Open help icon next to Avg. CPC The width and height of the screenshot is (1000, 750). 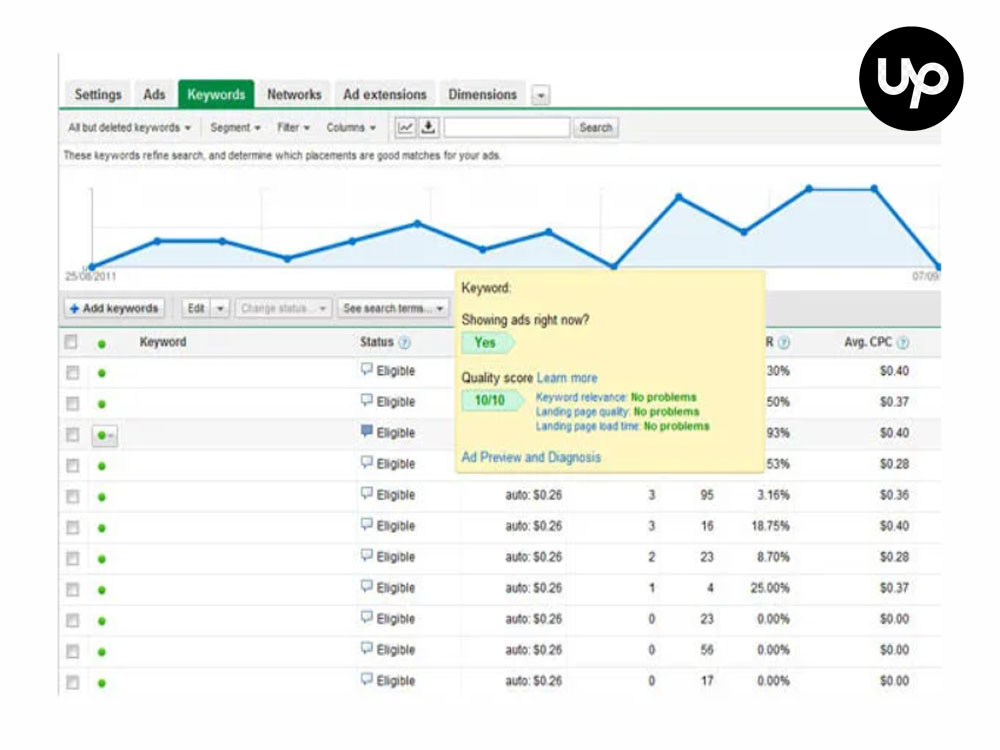(x=903, y=343)
